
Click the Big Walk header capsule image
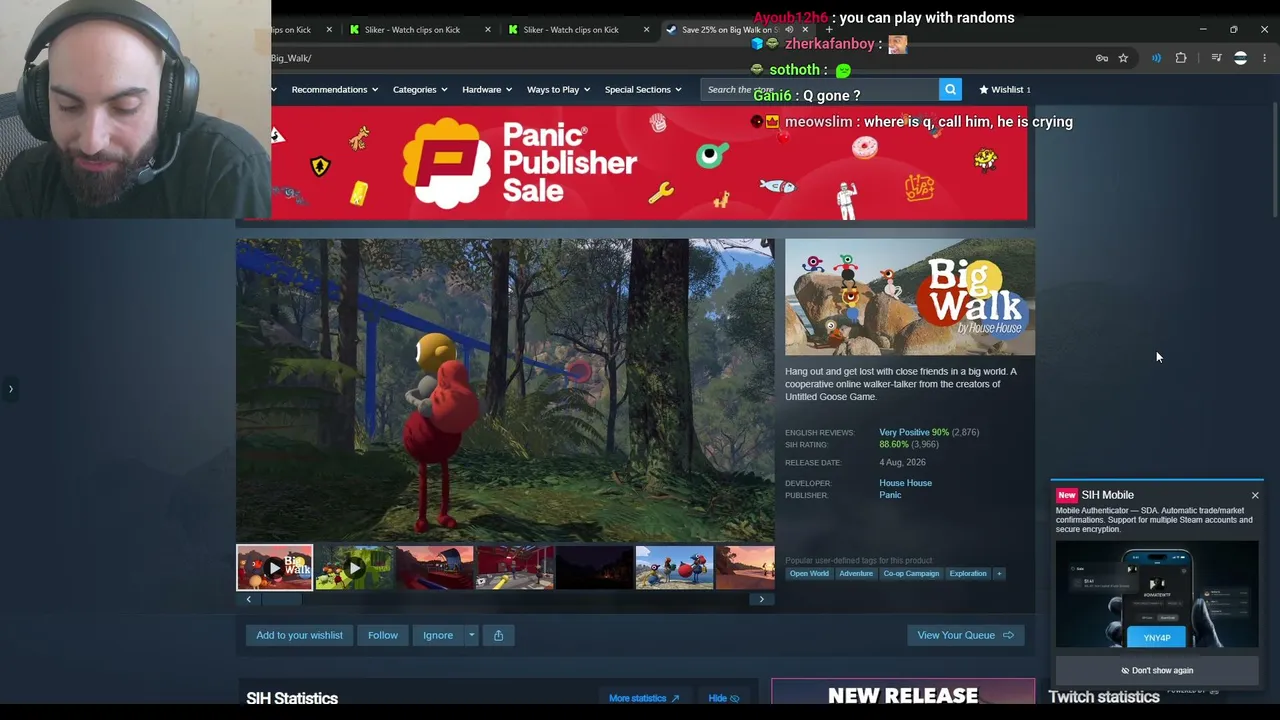(x=910, y=297)
